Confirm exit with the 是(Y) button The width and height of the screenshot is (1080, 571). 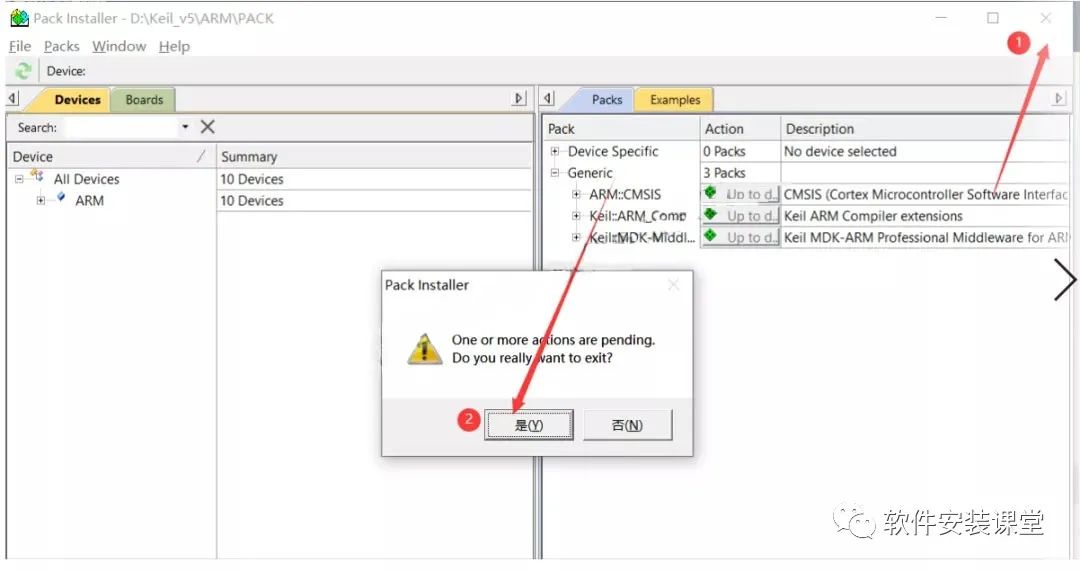click(x=528, y=425)
